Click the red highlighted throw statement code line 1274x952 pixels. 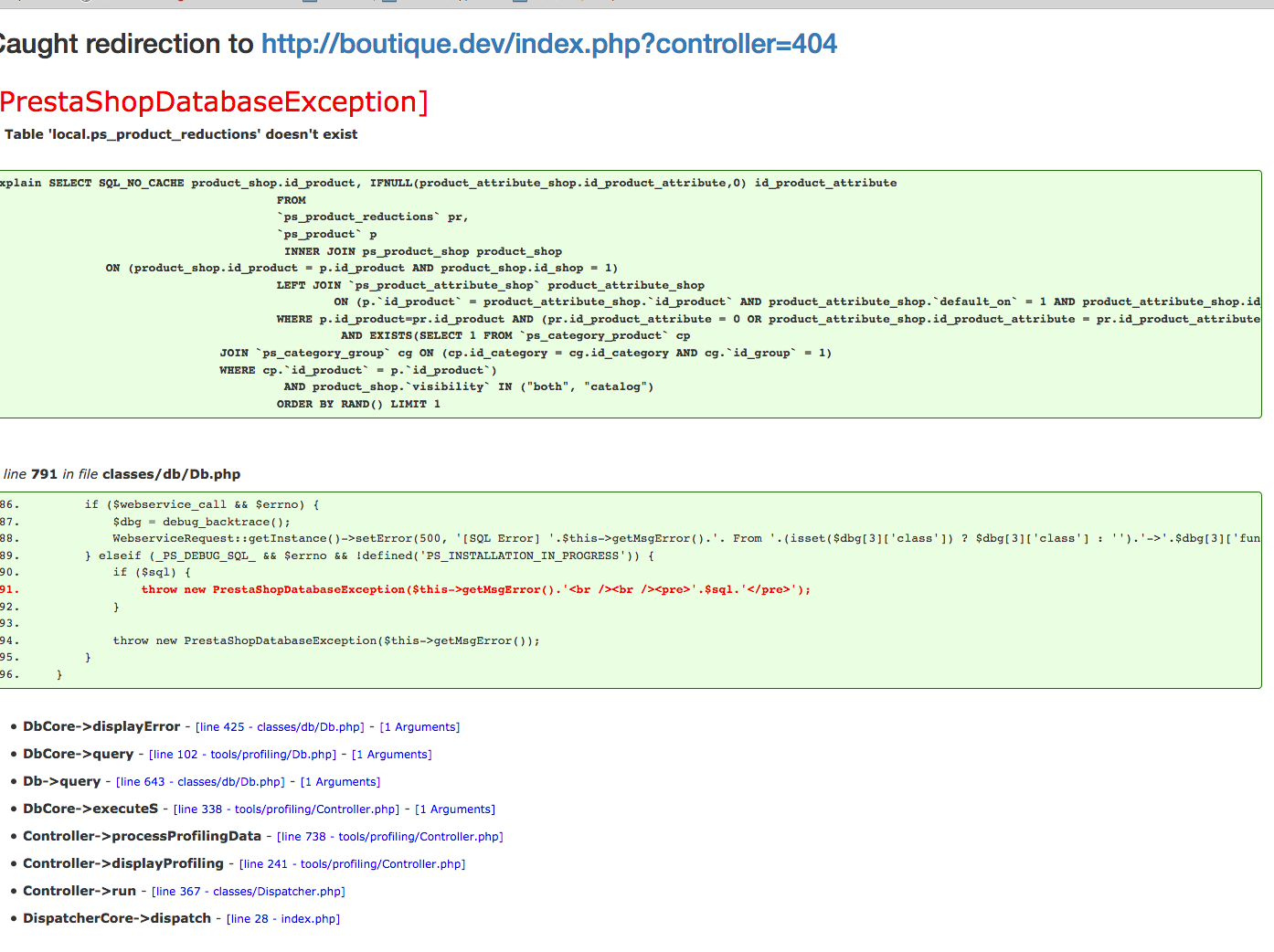coord(476,589)
